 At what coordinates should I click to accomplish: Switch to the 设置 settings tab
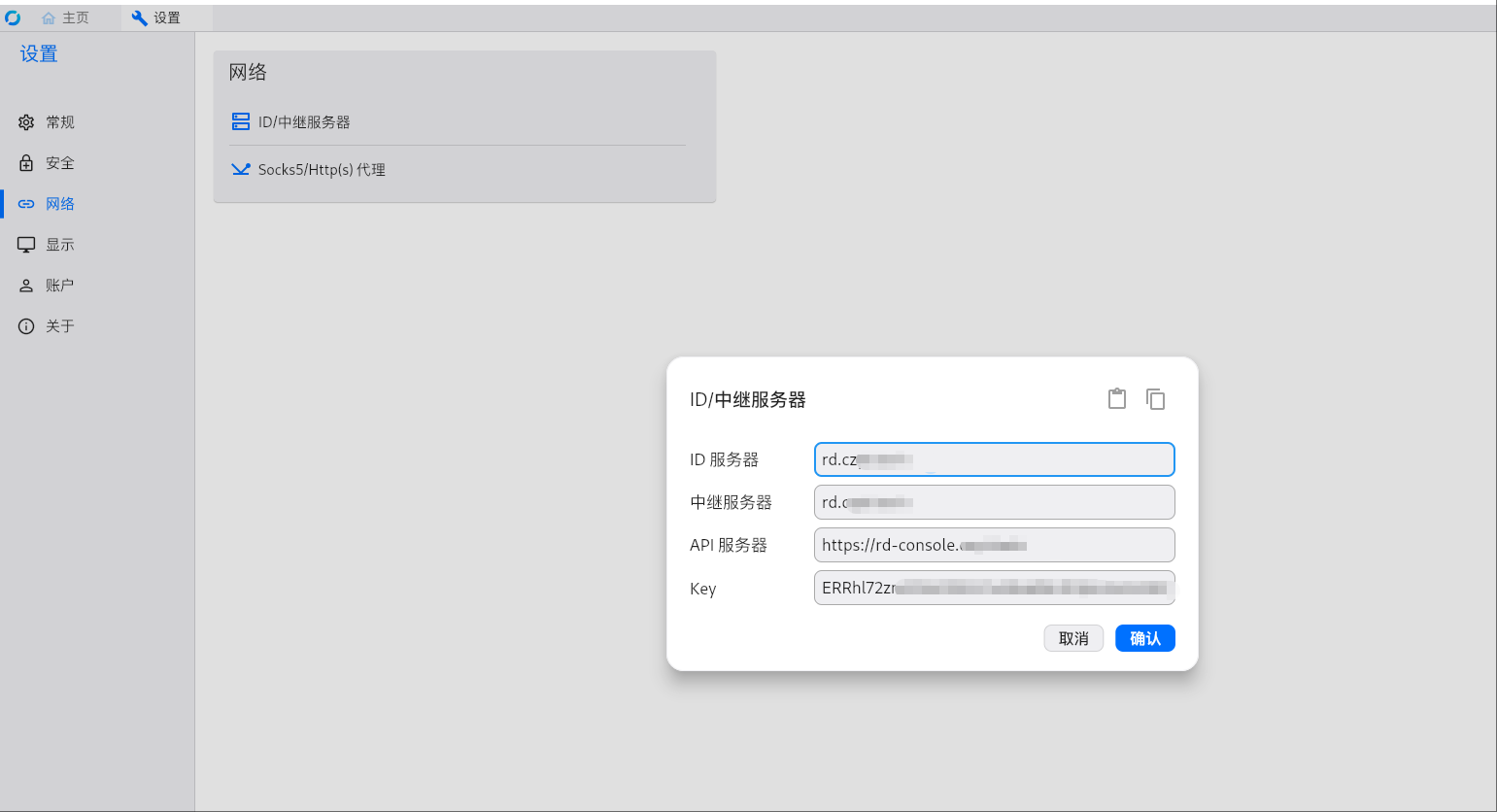166,17
